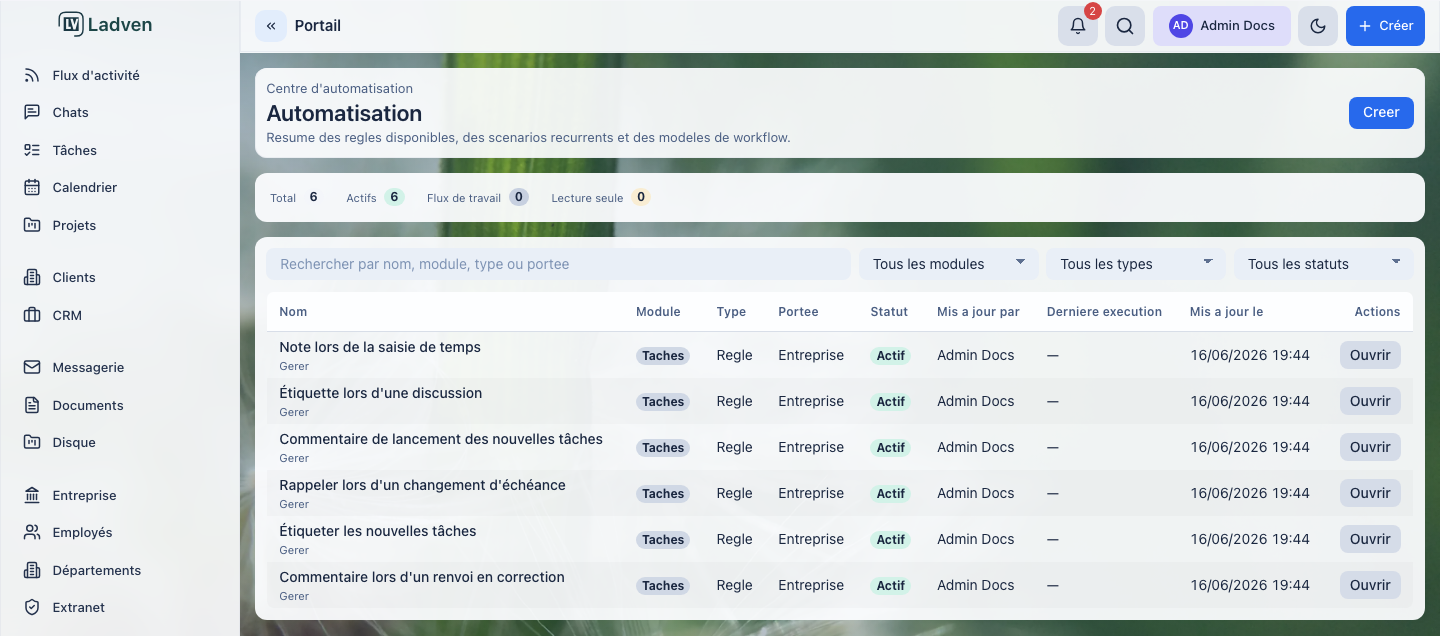
Task: Click the top bar Créer button
Action: (1385, 26)
